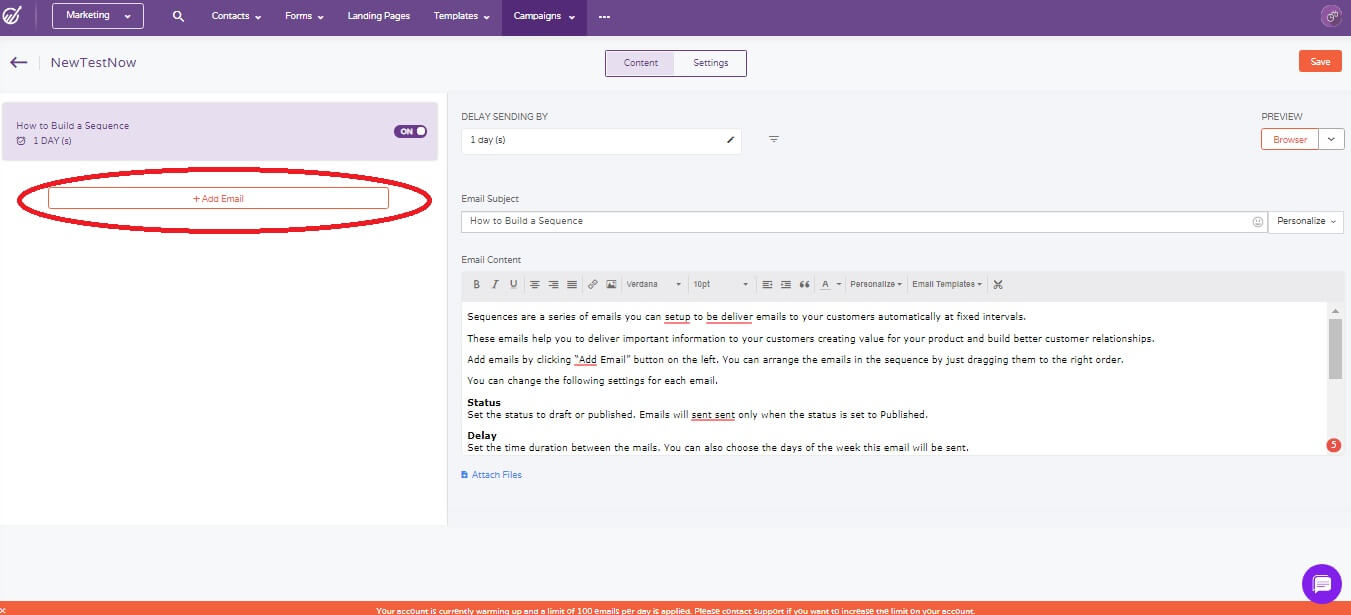Screen dimensions: 1351x615
Task: Click the emoji icon in the subject field
Action: (x=1257, y=221)
